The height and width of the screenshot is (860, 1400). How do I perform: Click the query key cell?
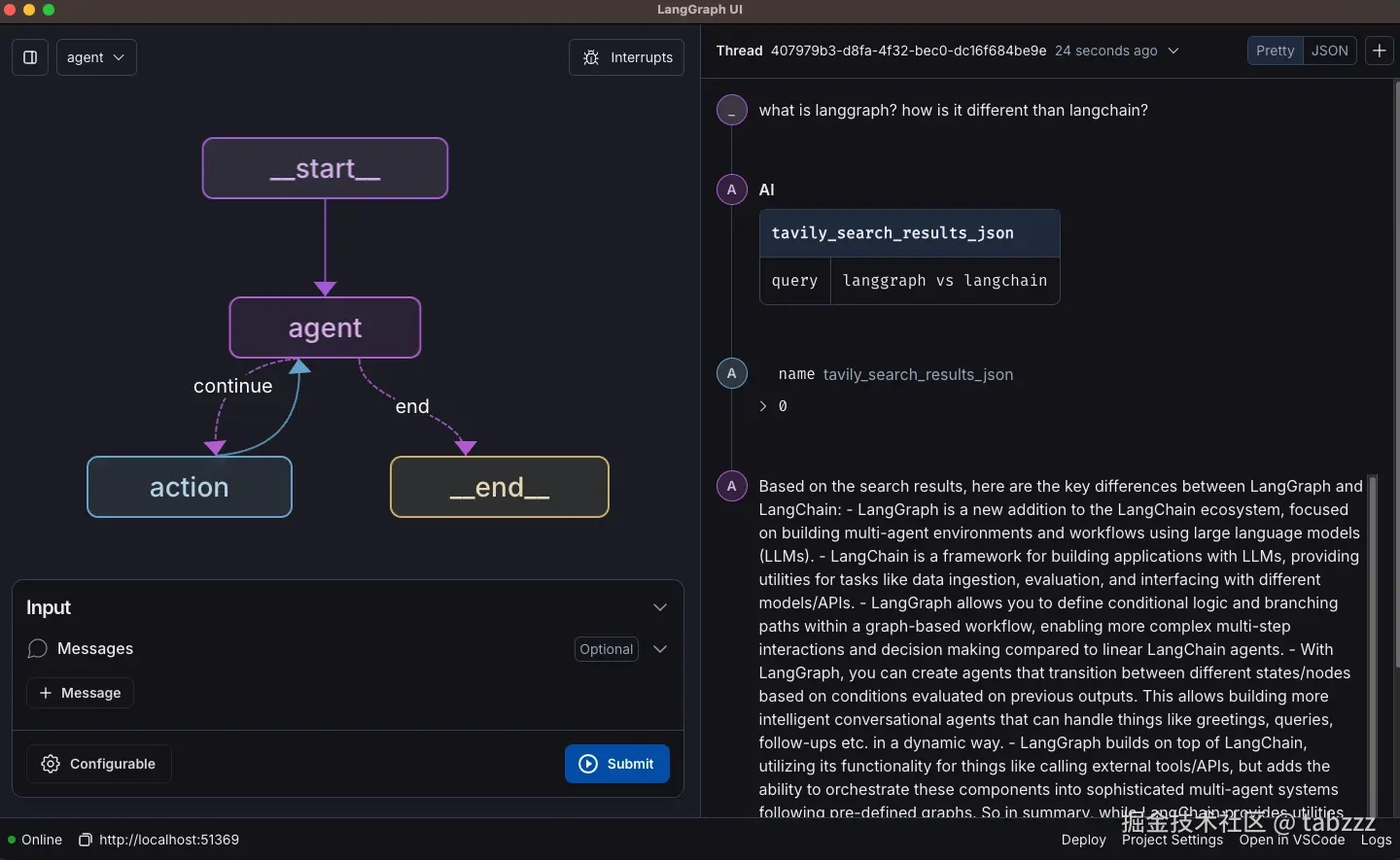click(x=795, y=281)
